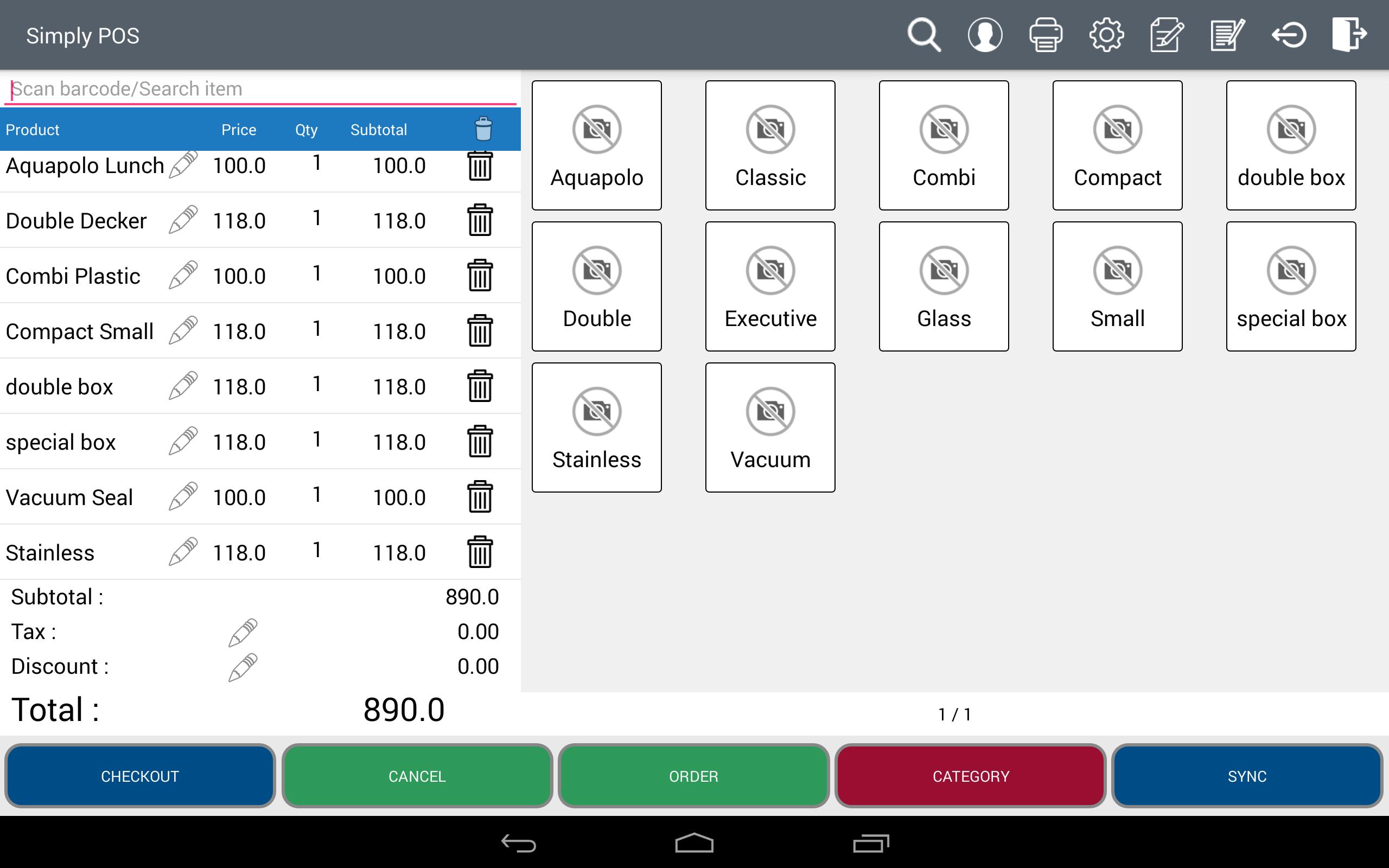Click edit pencil icon for tax amount
1389x868 pixels.
244,630
